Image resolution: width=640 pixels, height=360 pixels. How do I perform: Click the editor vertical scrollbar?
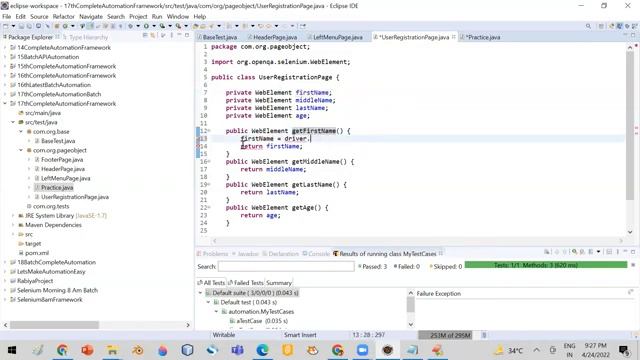630,125
